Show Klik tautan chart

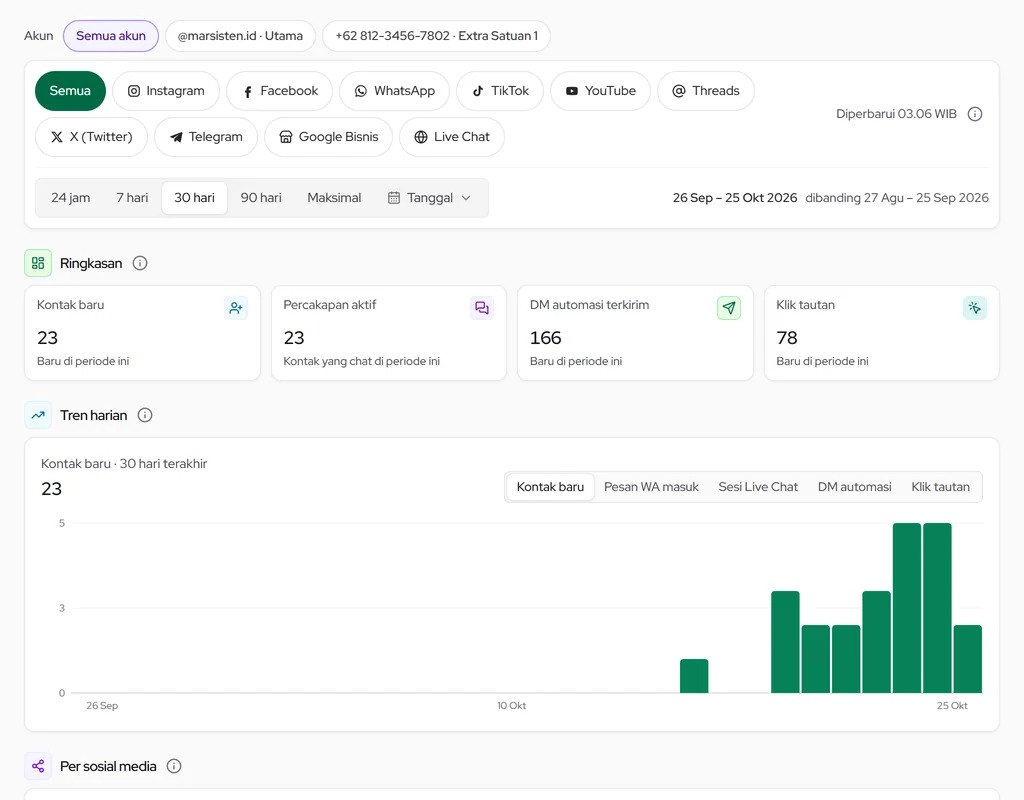(940, 487)
